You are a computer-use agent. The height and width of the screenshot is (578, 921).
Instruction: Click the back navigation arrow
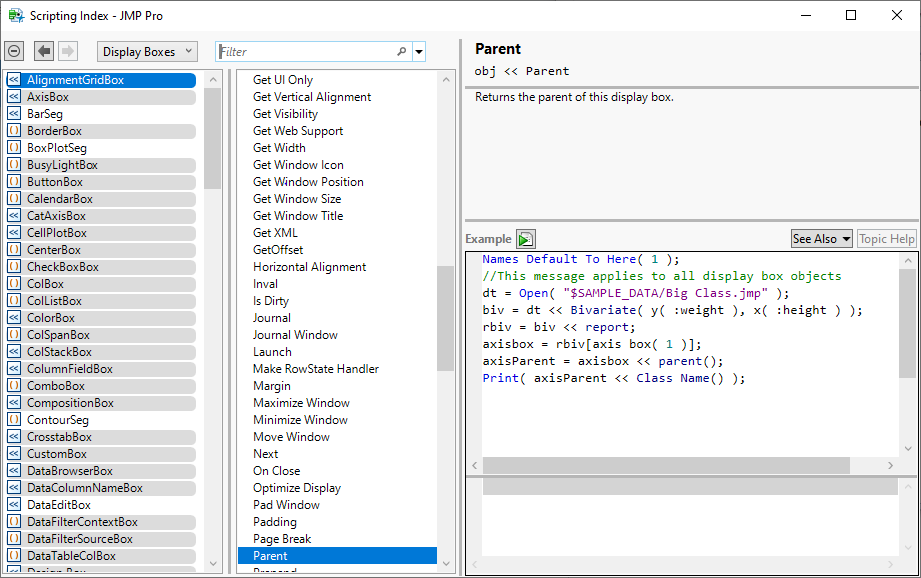(44, 52)
